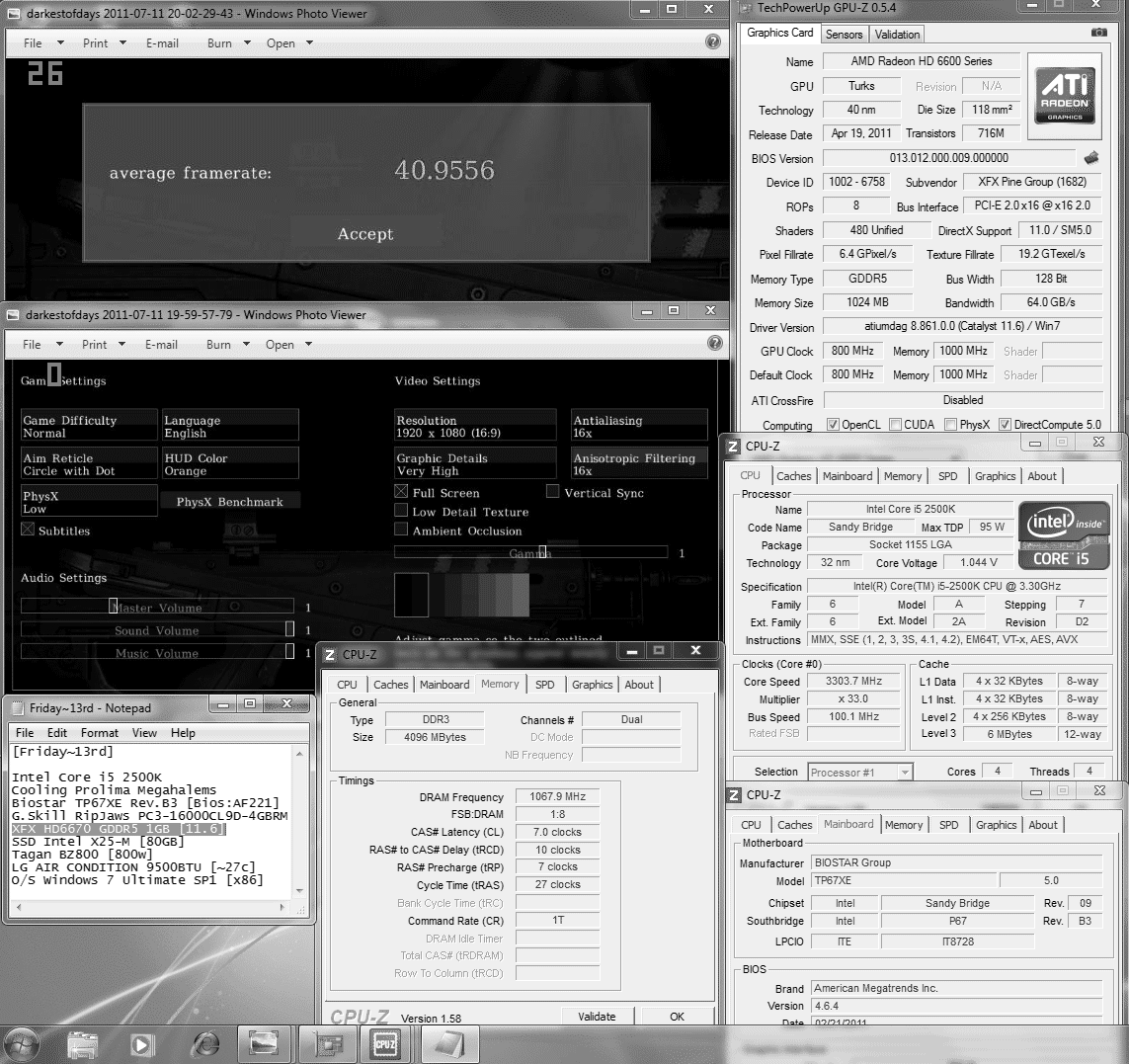
Task: Click Resolution 1920 x 1080 setting box
Action: (x=475, y=425)
